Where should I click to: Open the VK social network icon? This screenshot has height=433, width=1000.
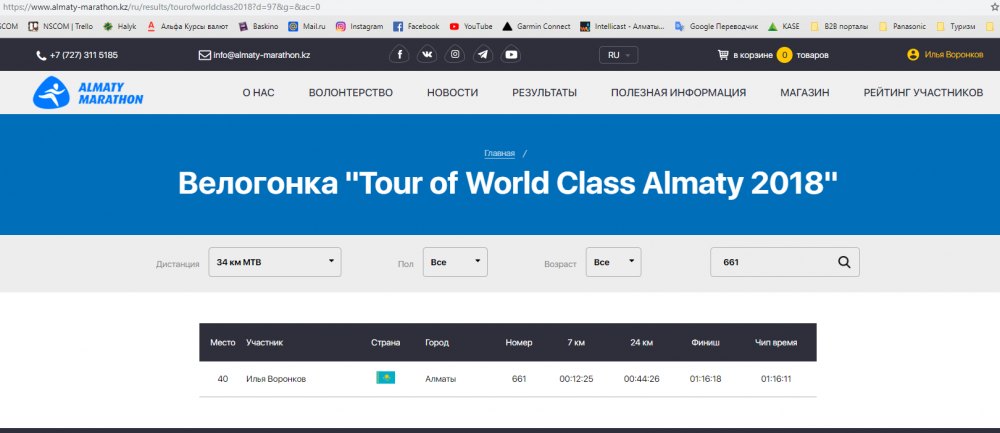point(427,55)
